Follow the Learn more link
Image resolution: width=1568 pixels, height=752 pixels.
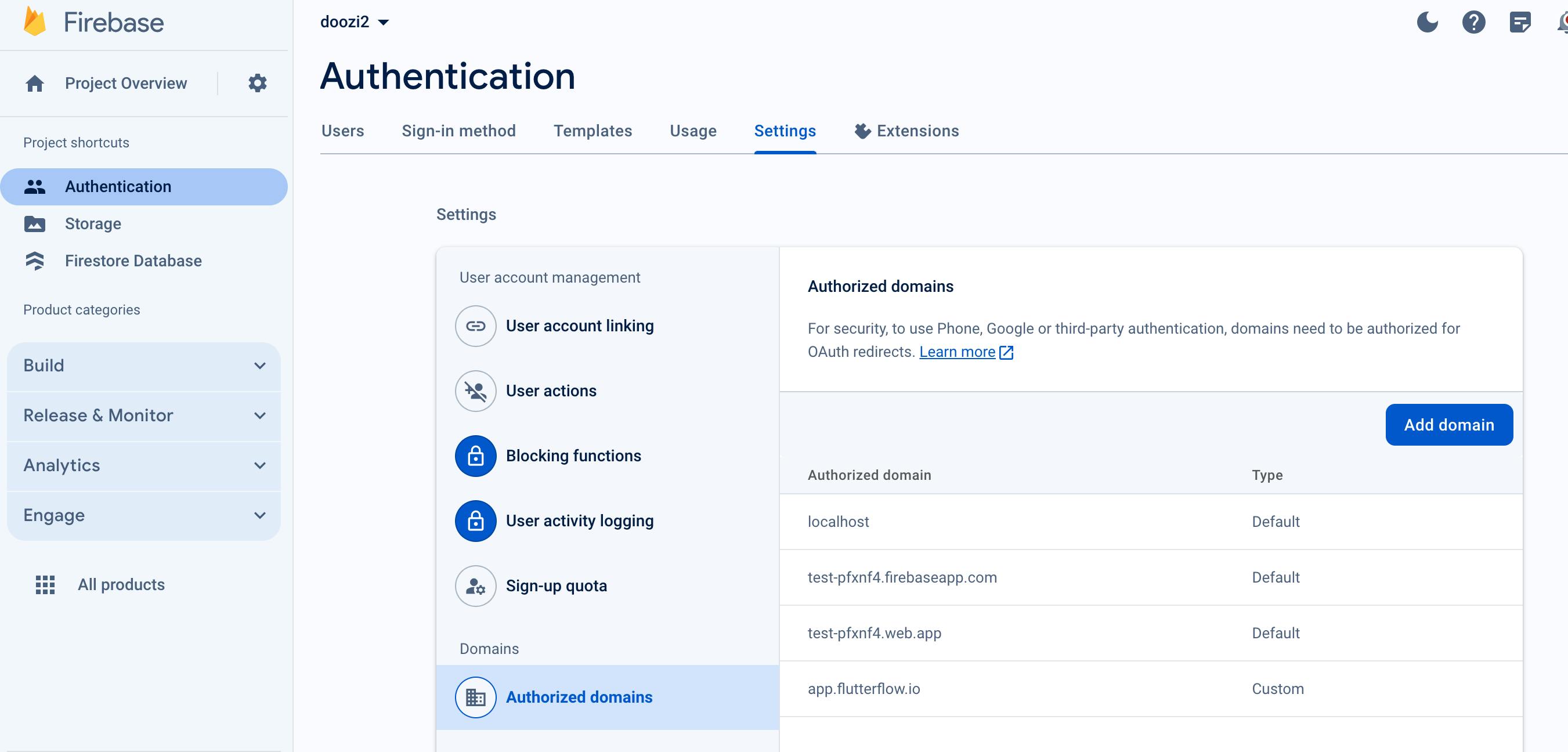click(957, 352)
